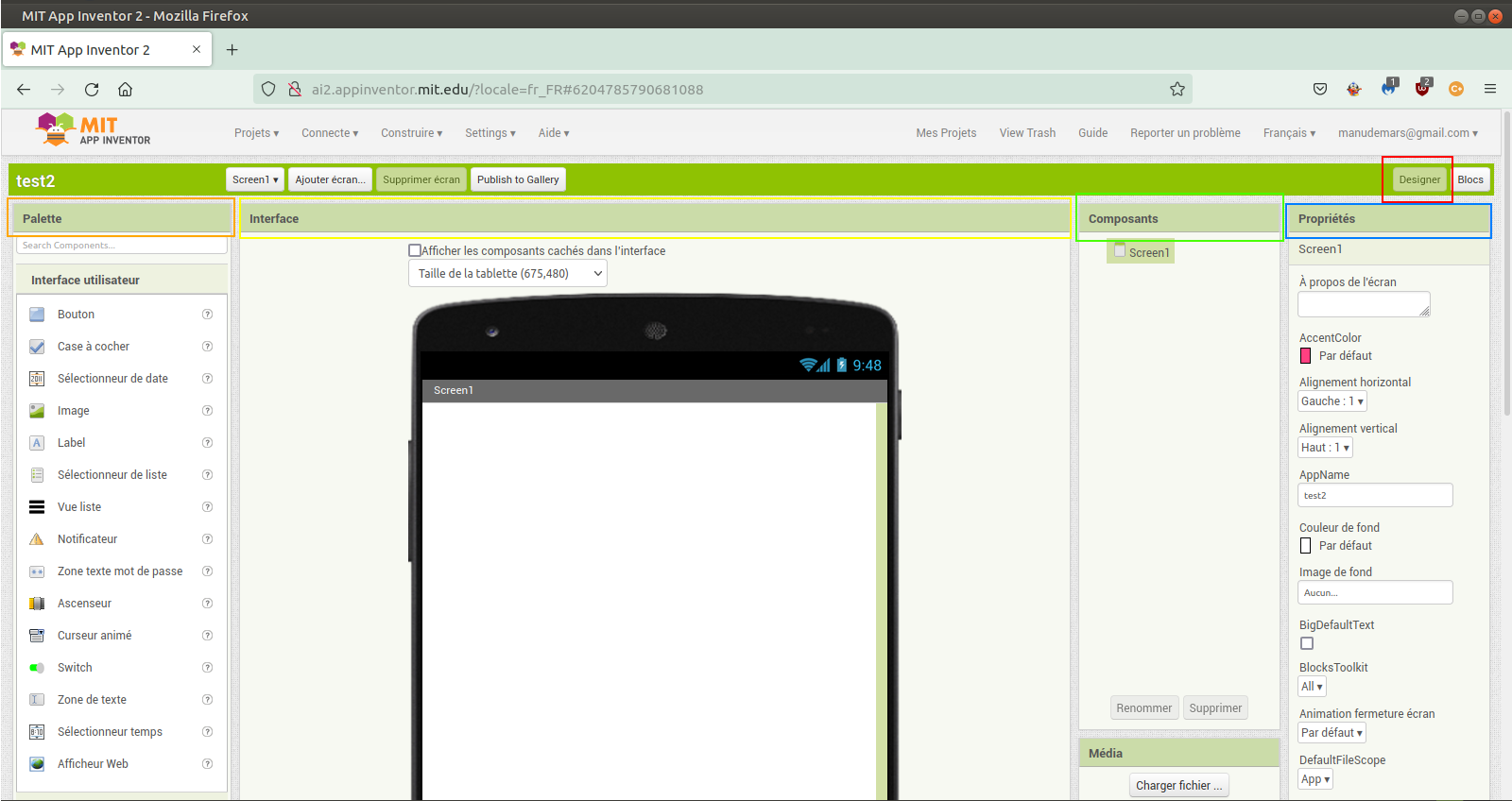Go to the Firefox home page
Image resolution: width=1512 pixels, height=801 pixels.
click(x=125, y=89)
